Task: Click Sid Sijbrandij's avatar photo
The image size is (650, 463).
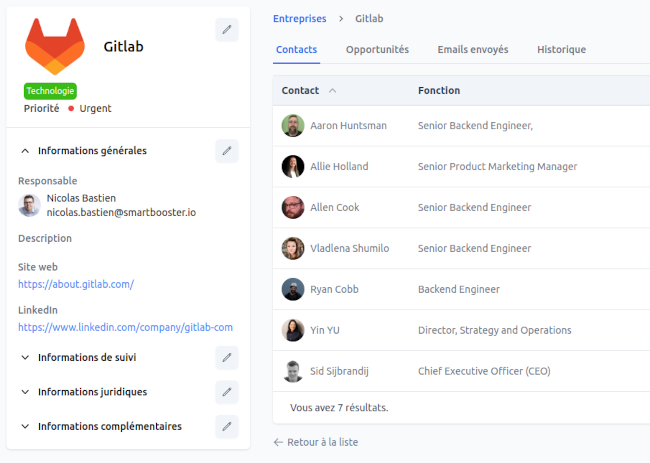Action: 292,371
